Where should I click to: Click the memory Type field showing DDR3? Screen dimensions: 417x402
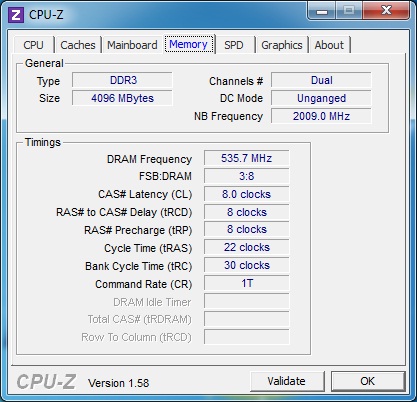(122, 80)
